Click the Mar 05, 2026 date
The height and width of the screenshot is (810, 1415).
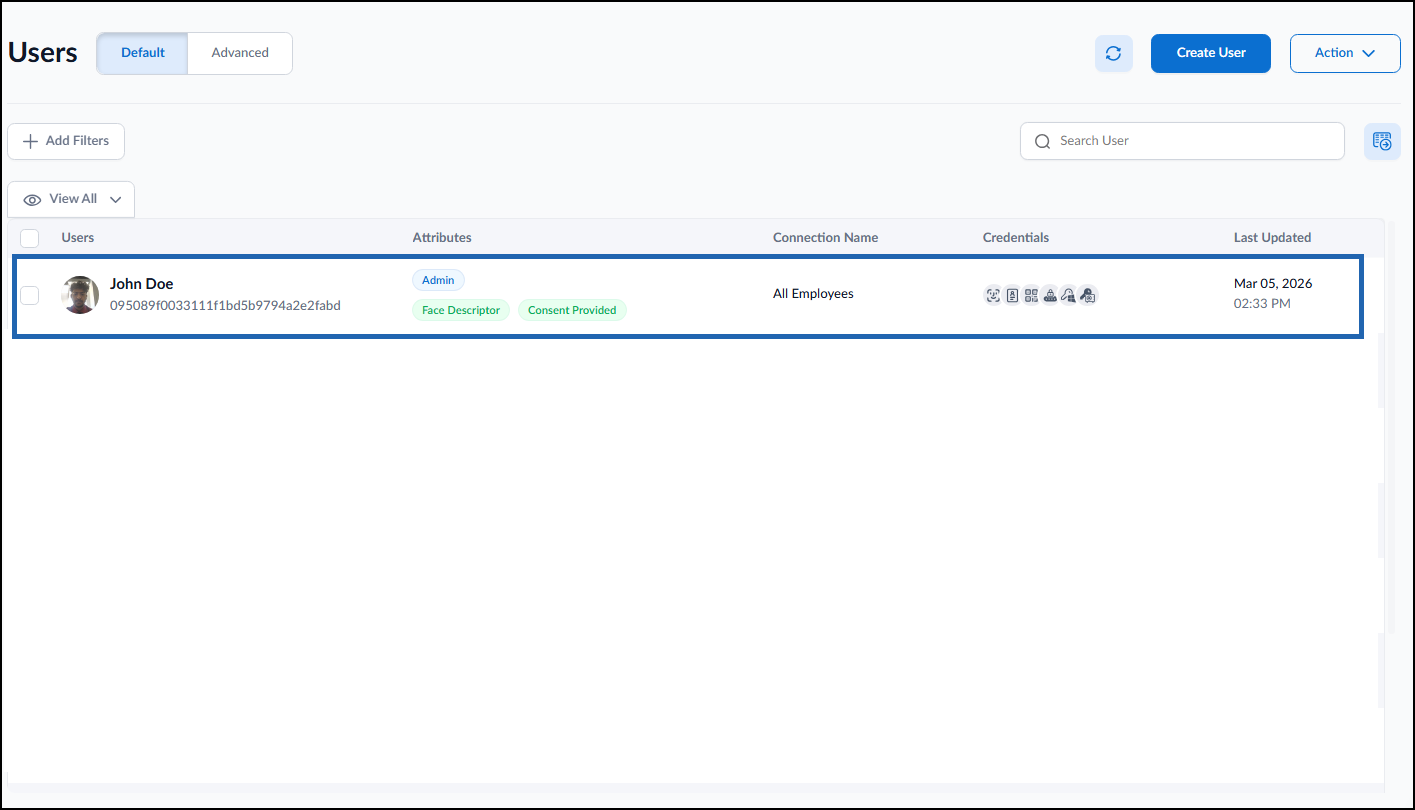1273,284
